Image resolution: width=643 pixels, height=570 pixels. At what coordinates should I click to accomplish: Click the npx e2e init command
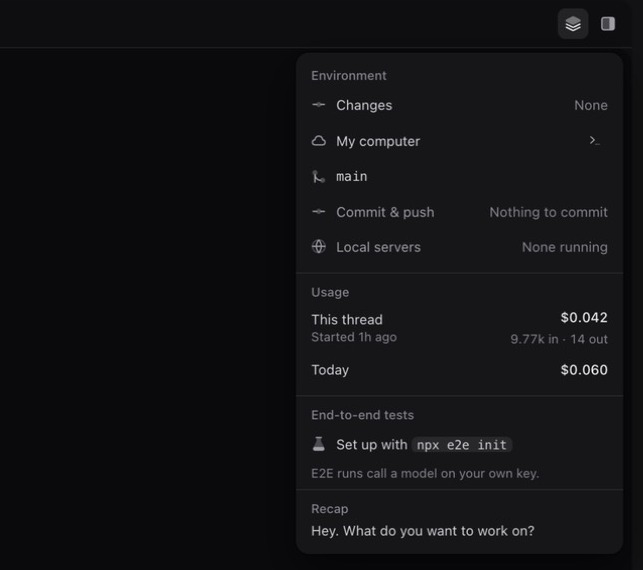tap(462, 445)
